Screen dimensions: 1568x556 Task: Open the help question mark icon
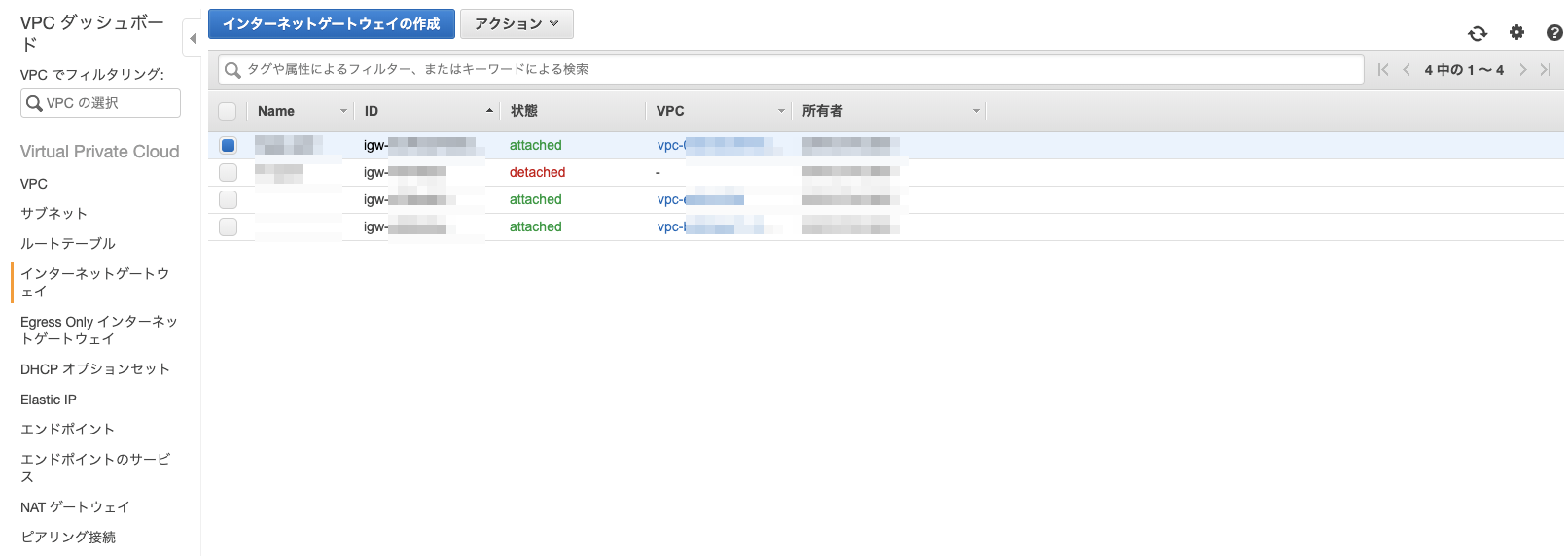click(x=1554, y=32)
